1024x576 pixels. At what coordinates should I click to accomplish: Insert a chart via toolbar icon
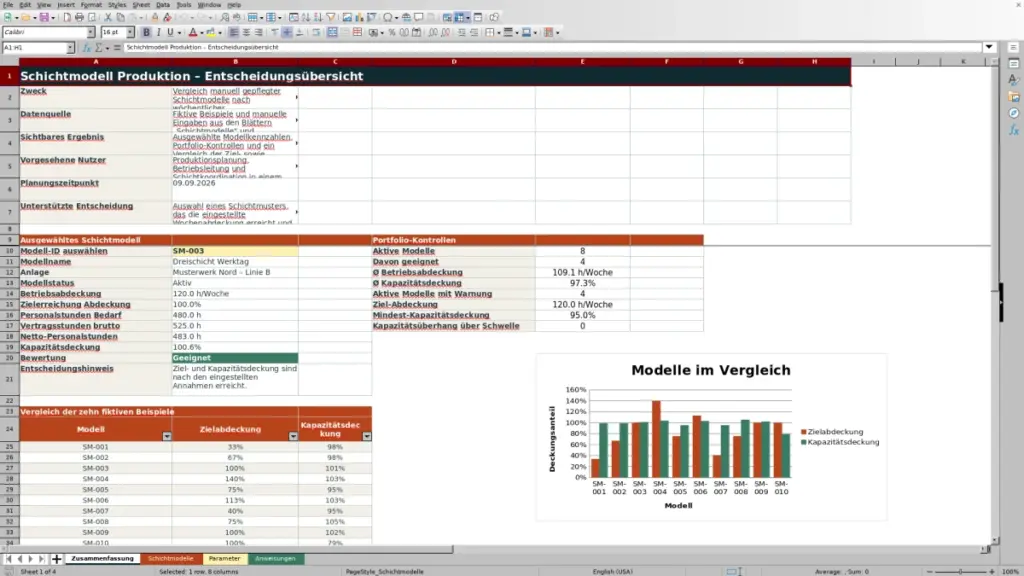coord(359,18)
